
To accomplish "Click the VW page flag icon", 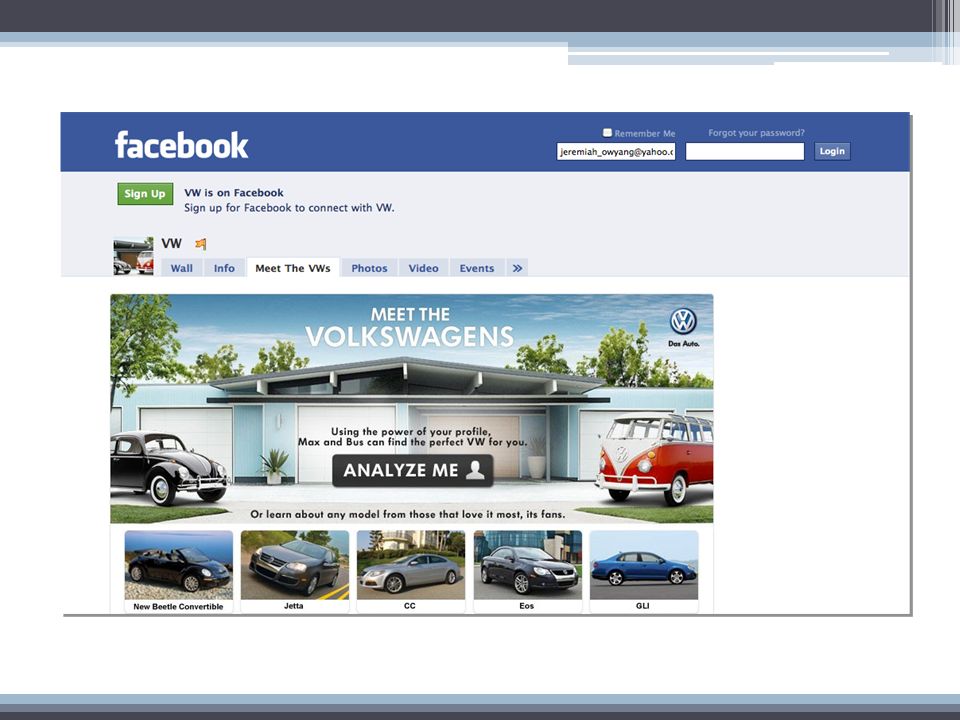I will pyautogui.click(x=201, y=244).
